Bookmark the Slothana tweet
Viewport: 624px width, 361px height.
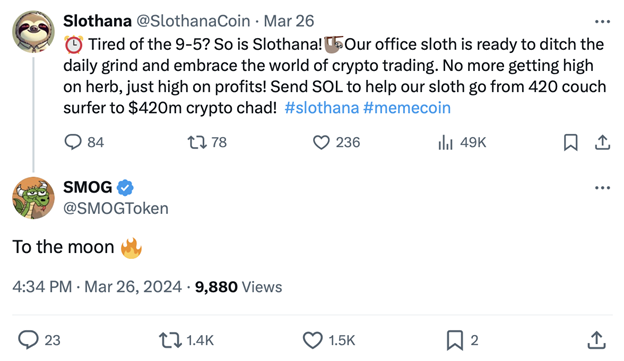click(571, 142)
